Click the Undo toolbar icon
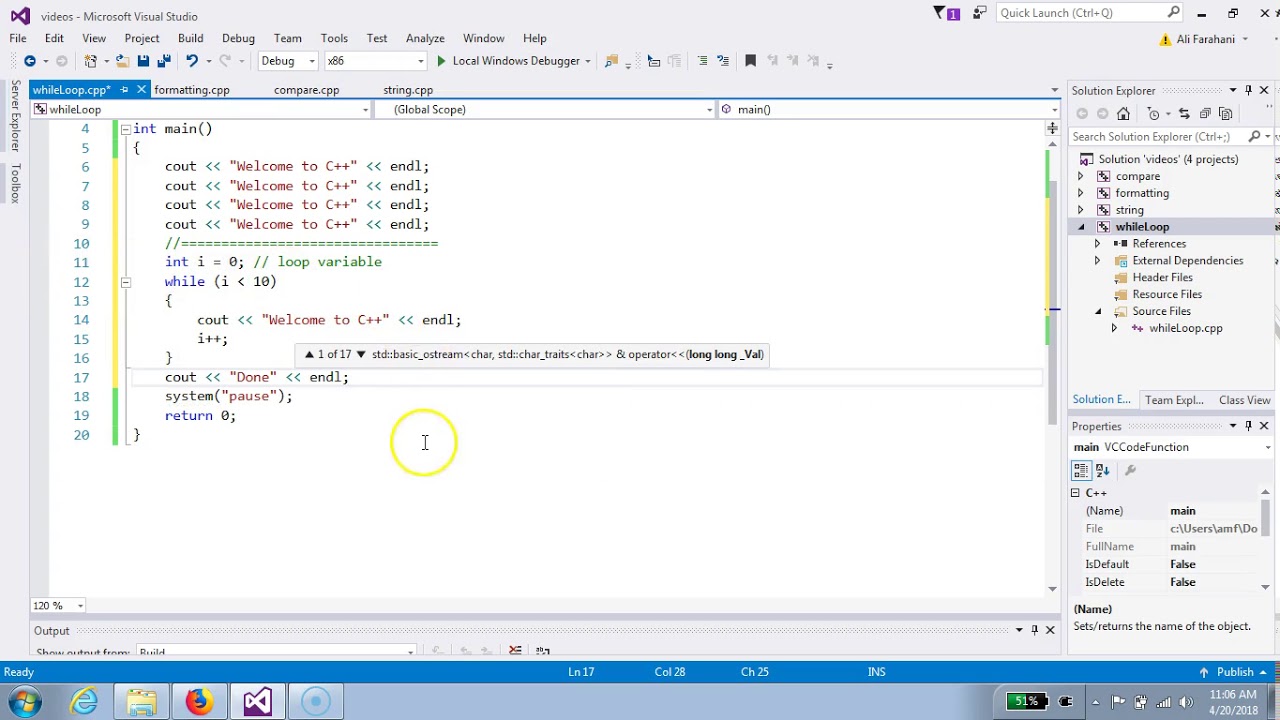 pyautogui.click(x=191, y=61)
